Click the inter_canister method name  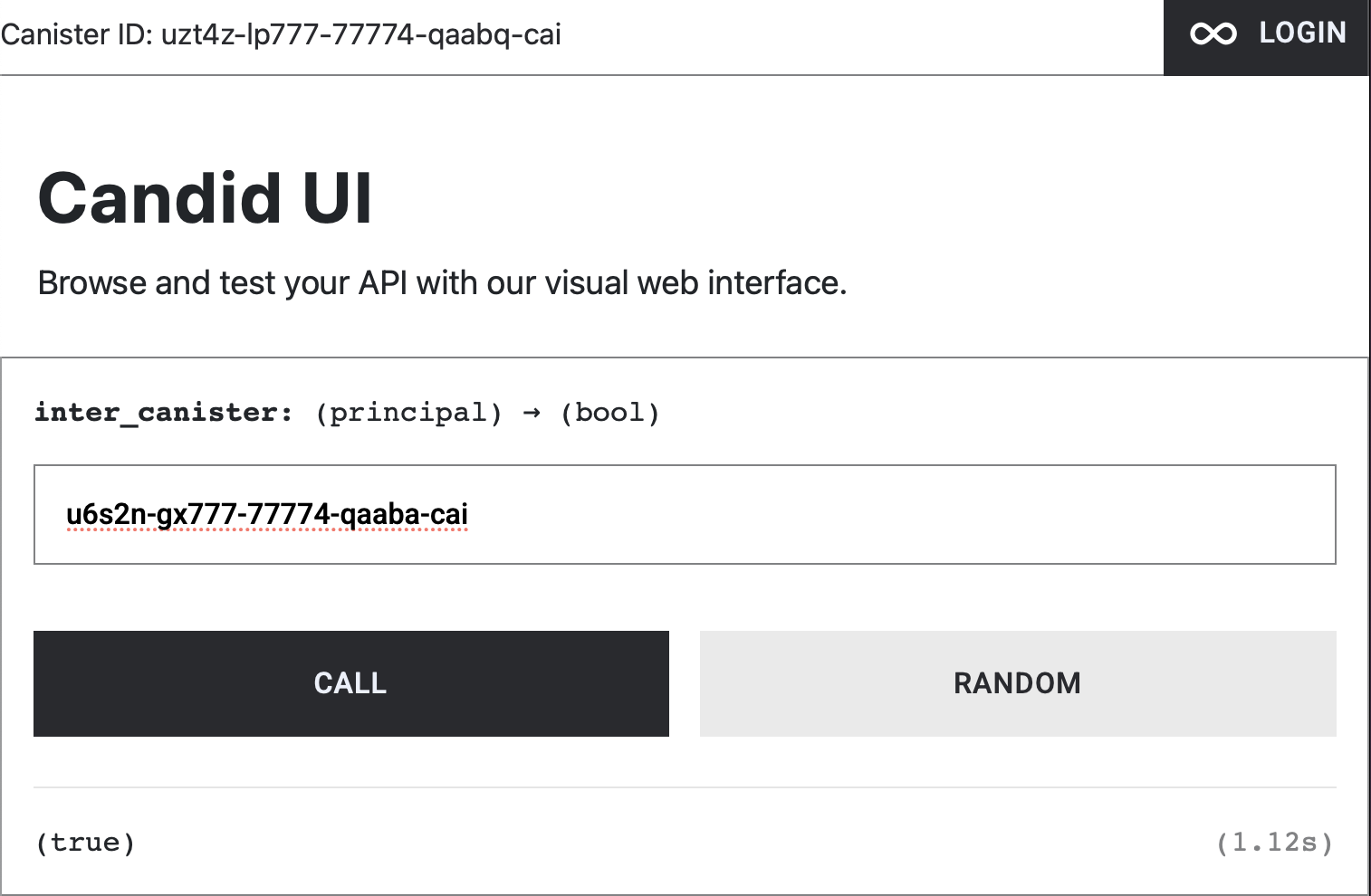pyautogui.click(x=158, y=412)
